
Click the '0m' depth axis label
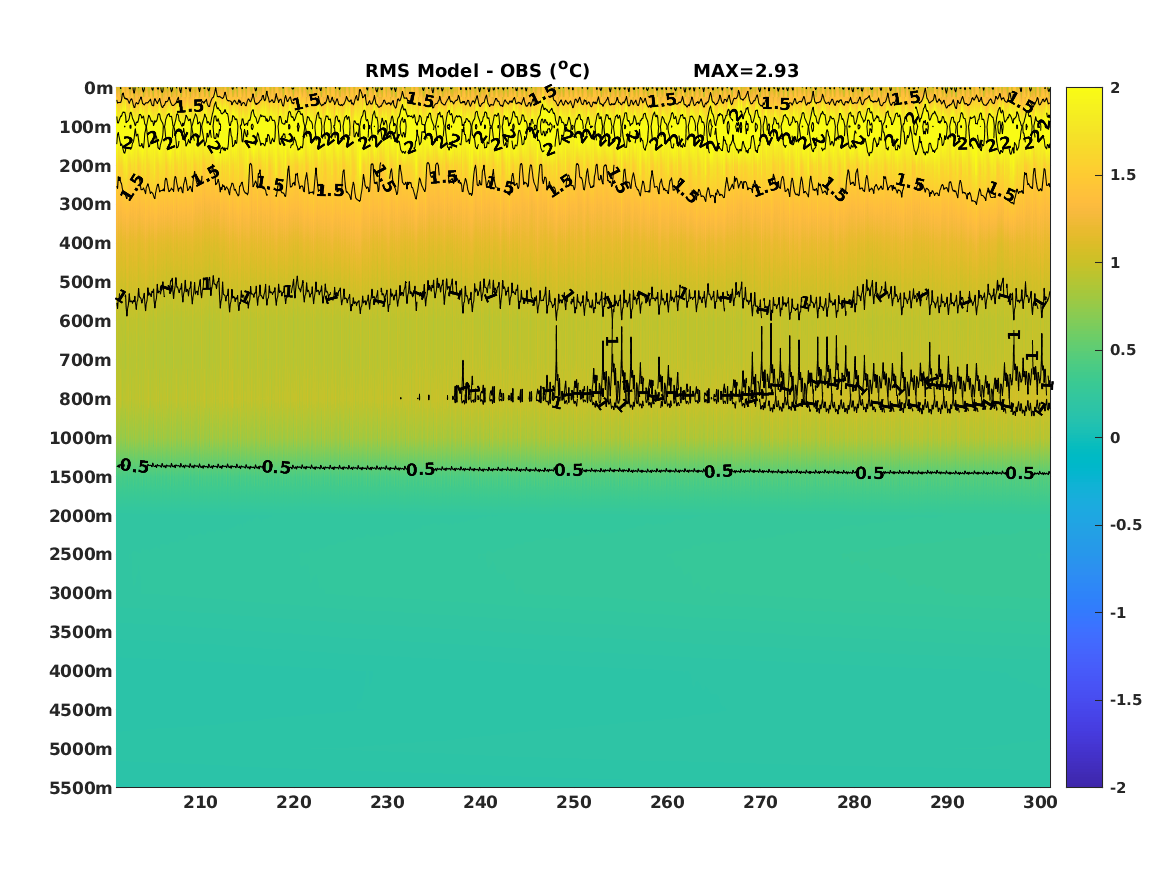pos(98,89)
